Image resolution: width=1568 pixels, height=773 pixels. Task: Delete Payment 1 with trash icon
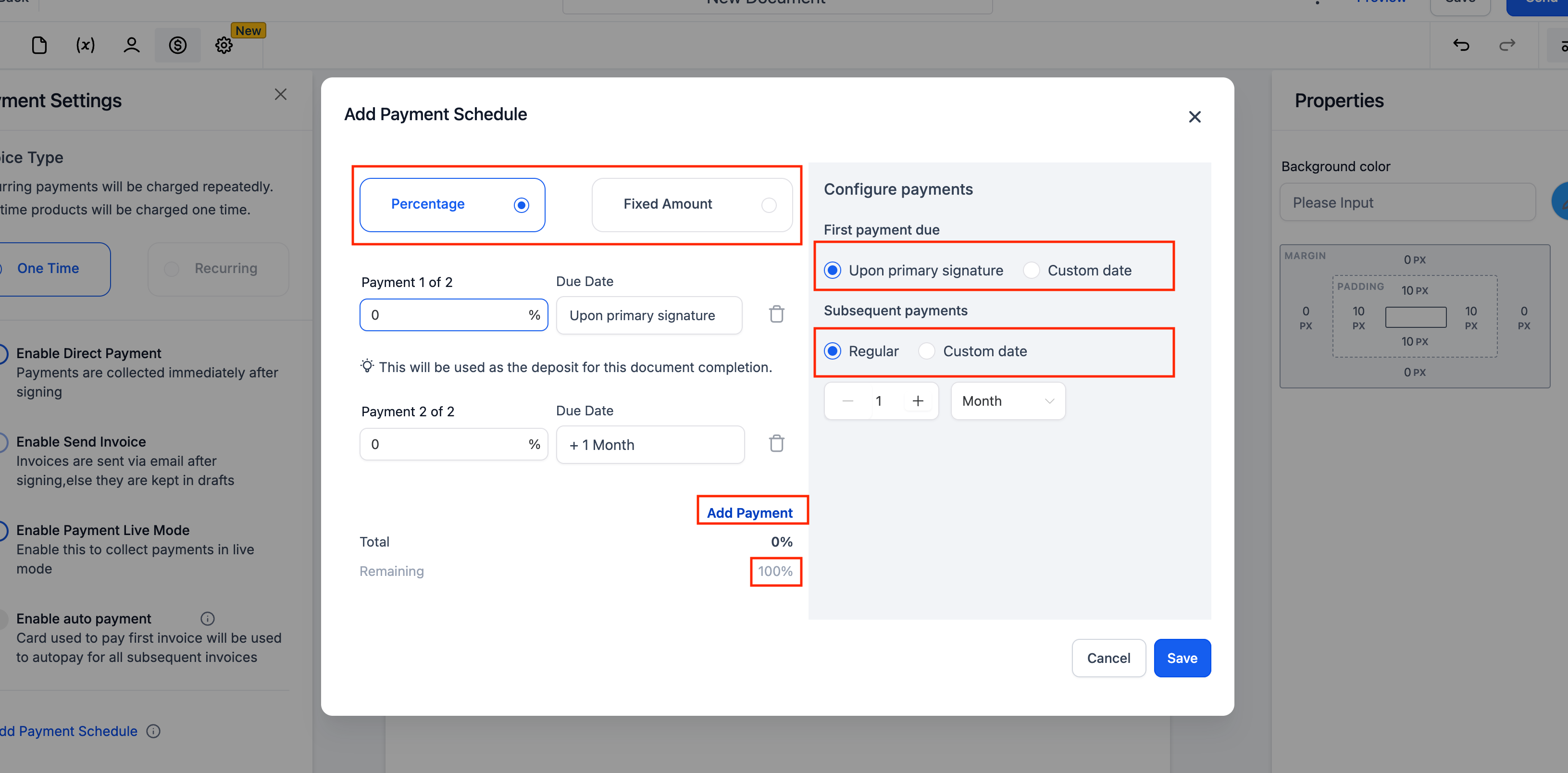(776, 314)
